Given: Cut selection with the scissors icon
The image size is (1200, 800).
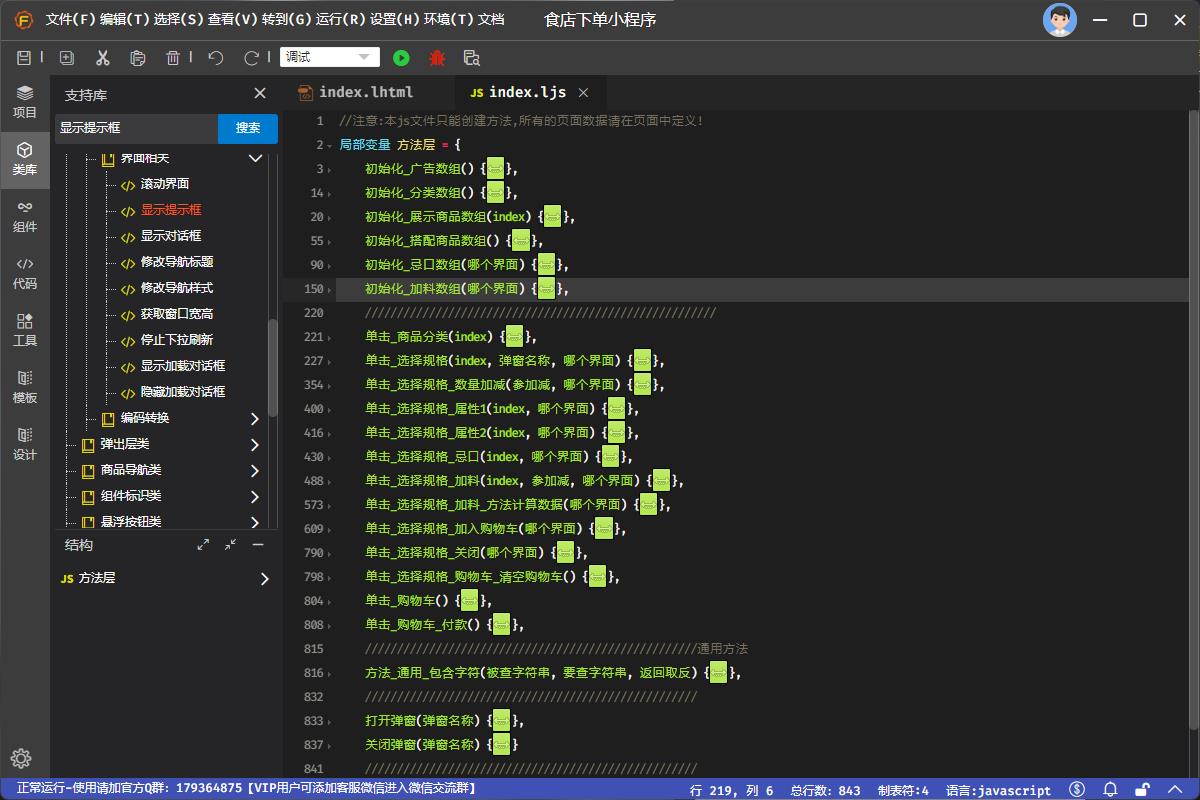Looking at the screenshot, I should coord(102,58).
